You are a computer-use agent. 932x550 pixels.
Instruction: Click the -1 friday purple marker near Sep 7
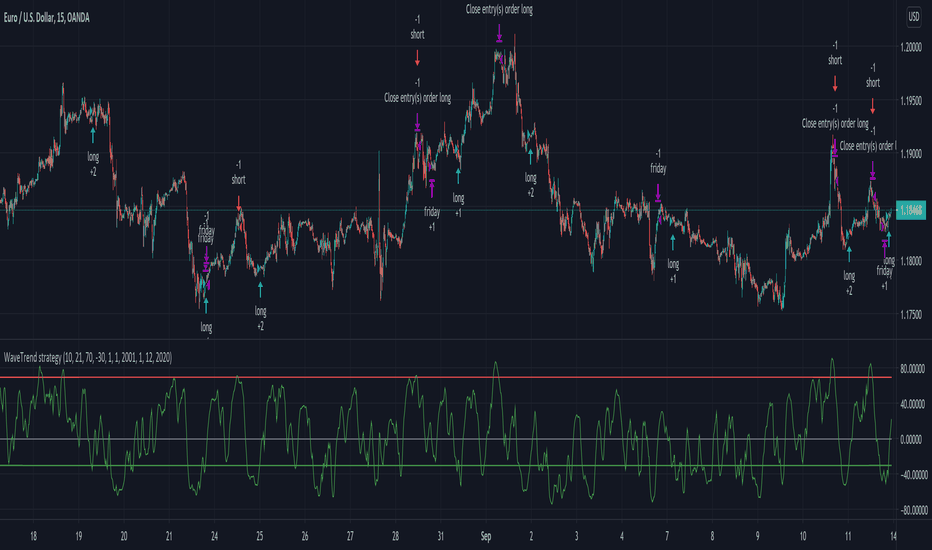click(x=658, y=193)
